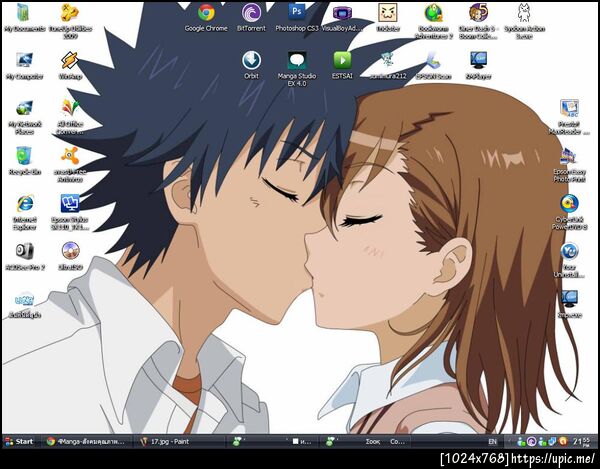Image resolution: width=600 pixels, height=469 pixels.
Task: Click the purple BitTorrent tray icon
Action: (x=531, y=442)
